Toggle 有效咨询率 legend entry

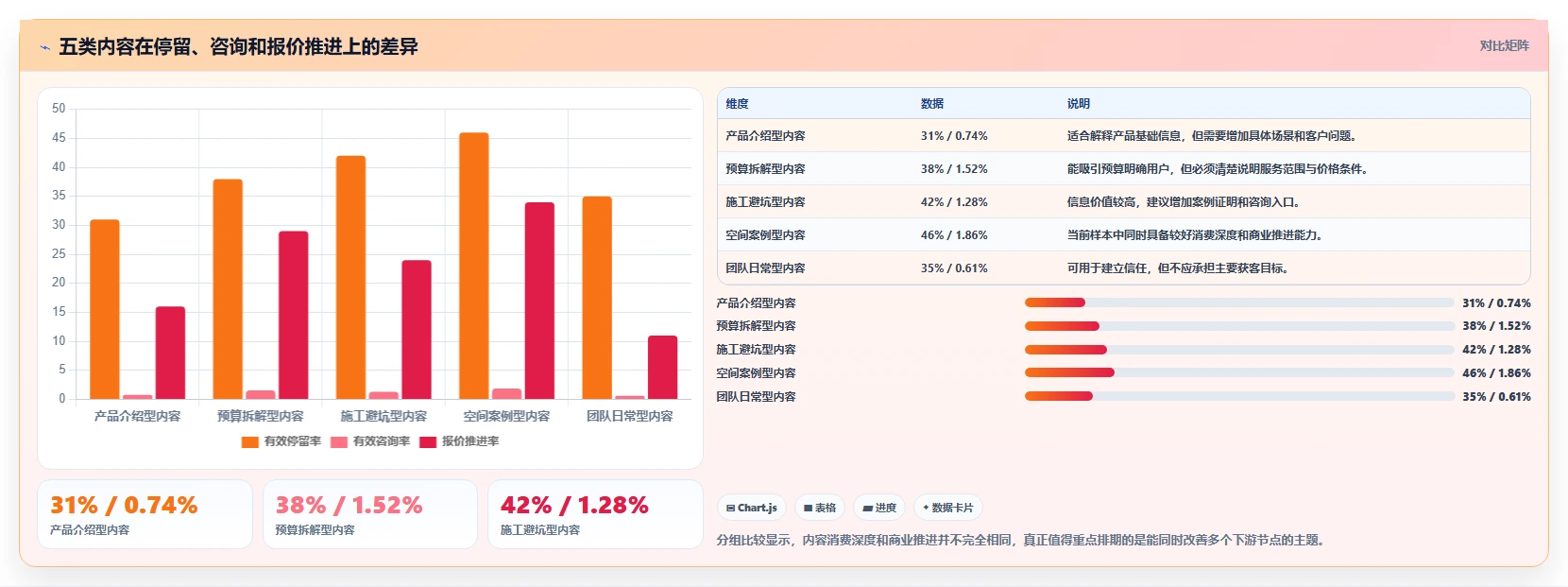(x=370, y=441)
